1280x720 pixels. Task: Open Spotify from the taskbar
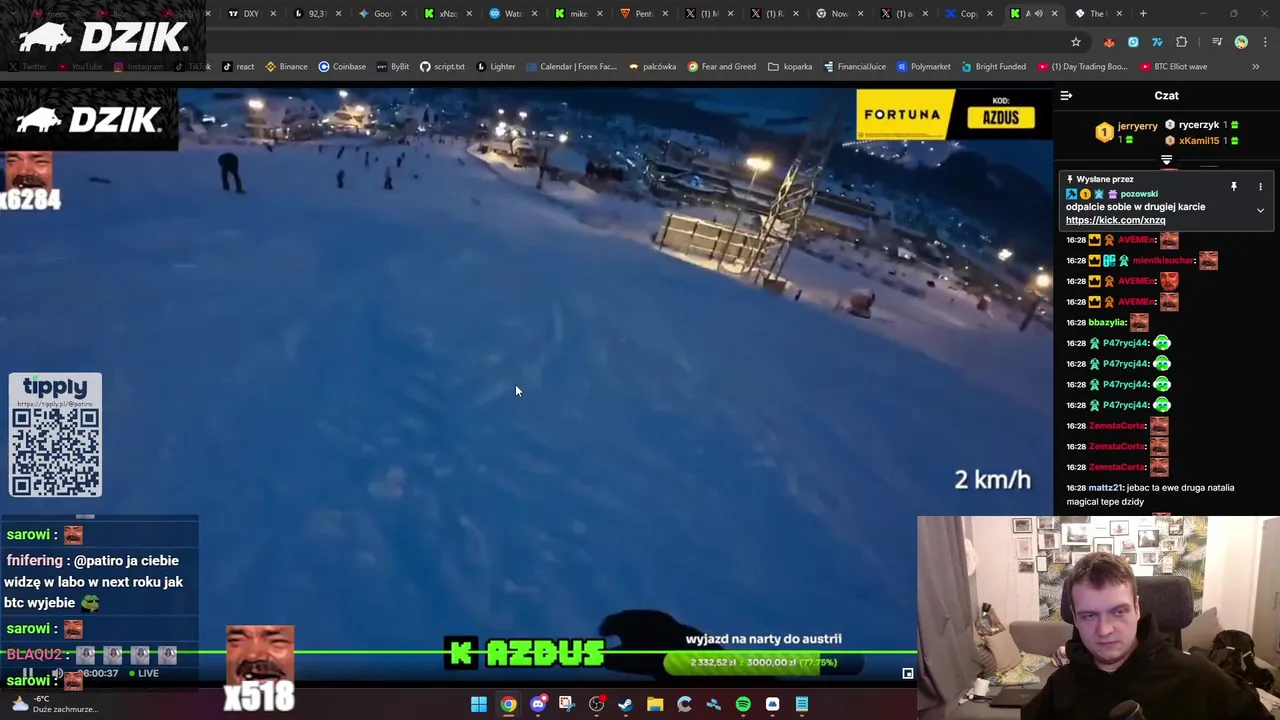pyautogui.click(x=743, y=704)
